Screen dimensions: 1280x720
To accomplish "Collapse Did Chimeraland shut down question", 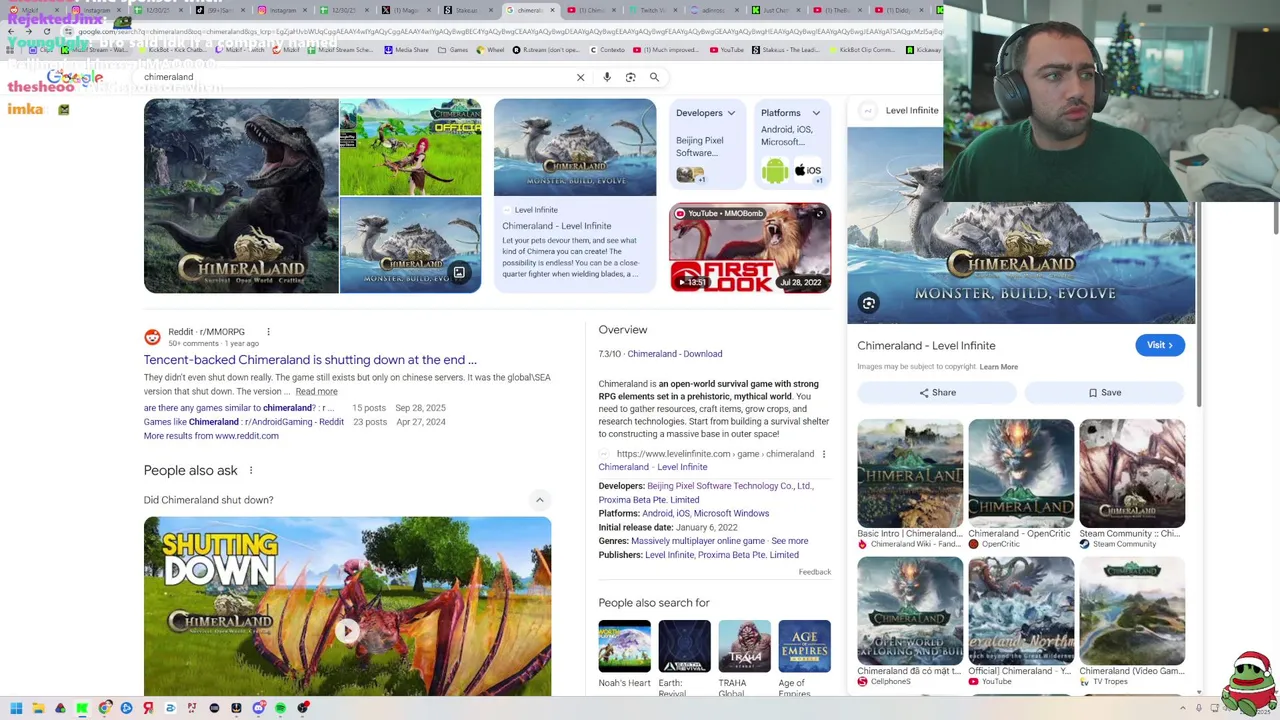I will (539, 500).
